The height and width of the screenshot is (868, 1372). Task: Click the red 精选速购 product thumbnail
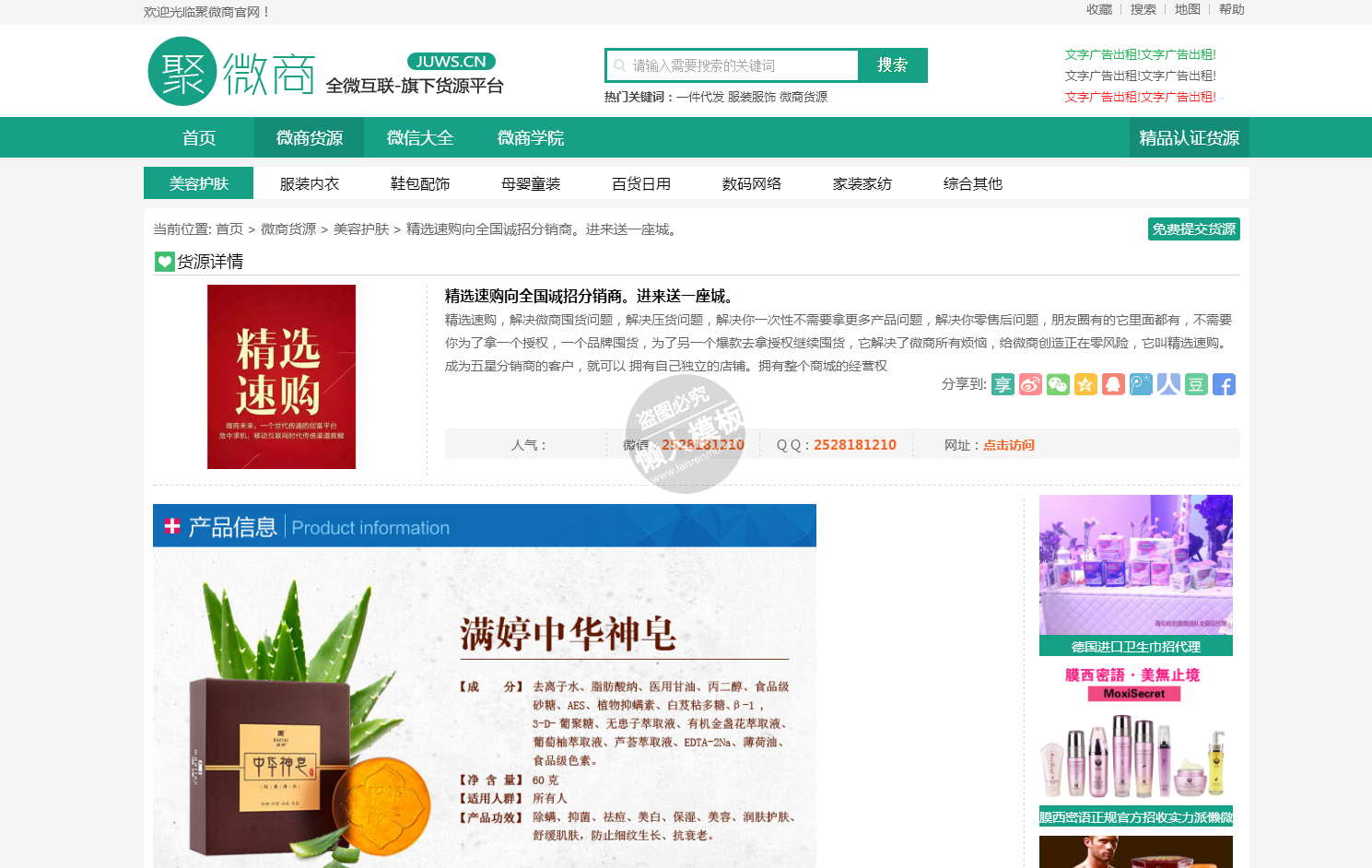281,377
